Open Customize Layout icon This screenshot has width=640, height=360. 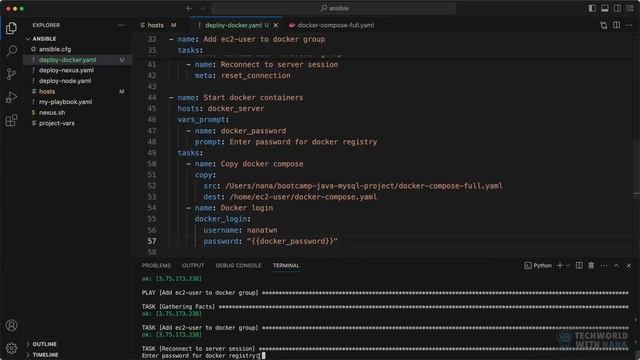630,8
